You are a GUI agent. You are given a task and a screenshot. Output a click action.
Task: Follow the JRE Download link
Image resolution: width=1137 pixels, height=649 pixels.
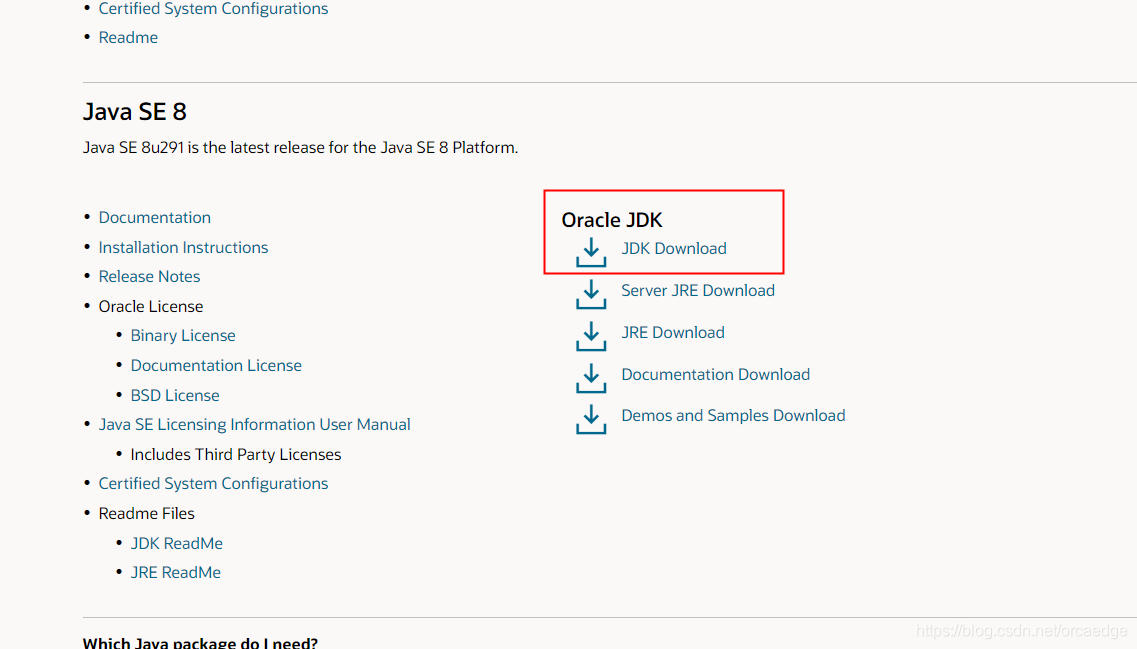[x=673, y=333]
